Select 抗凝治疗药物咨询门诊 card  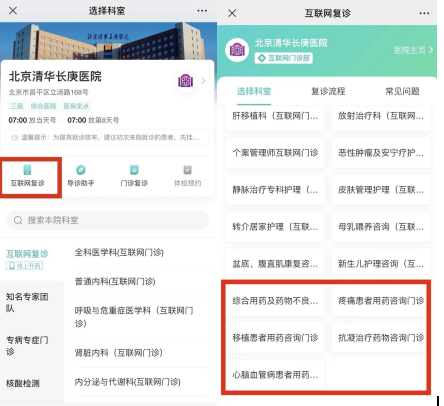click(381, 338)
